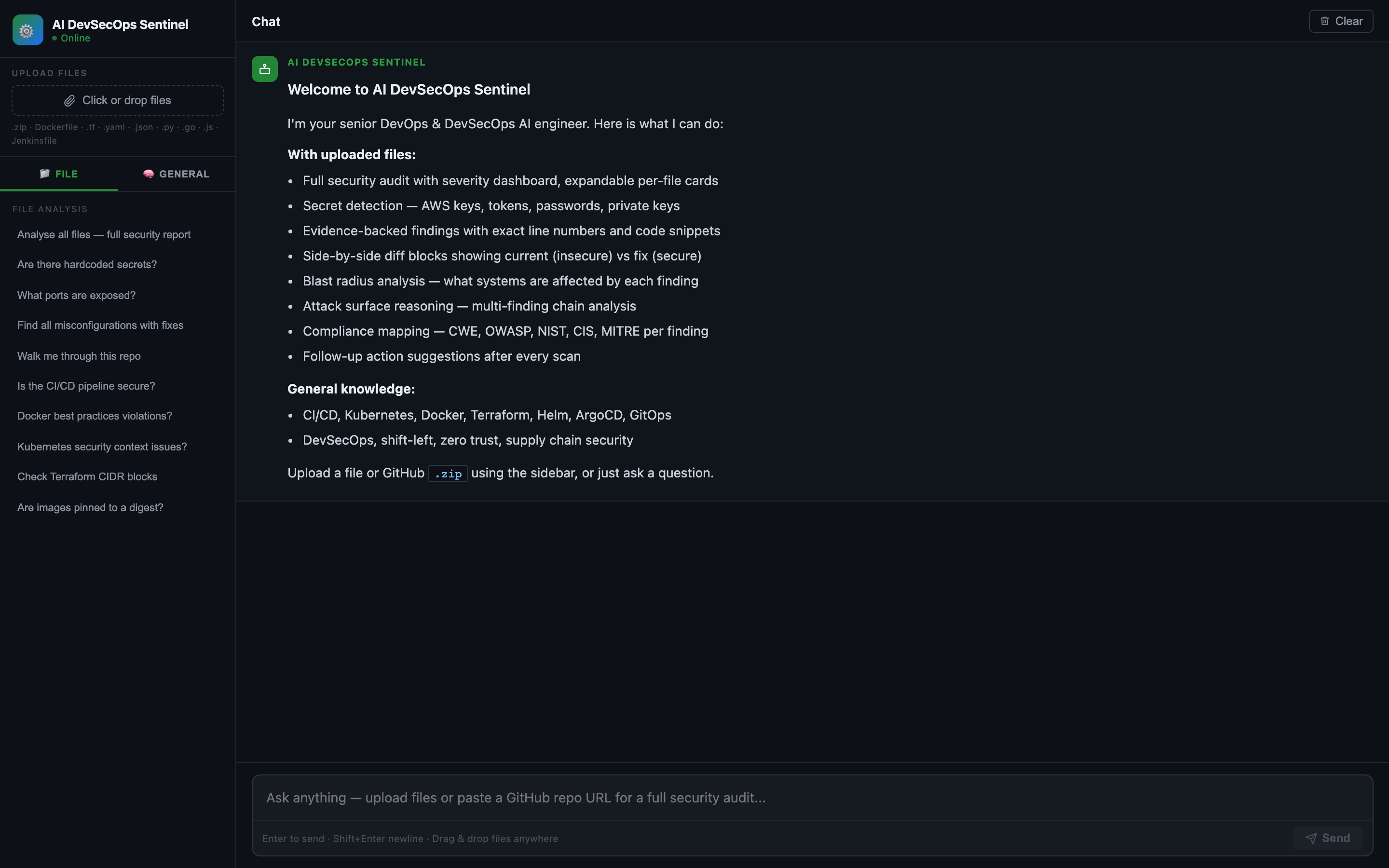Open the Click or drop files upload zone

tap(118, 100)
